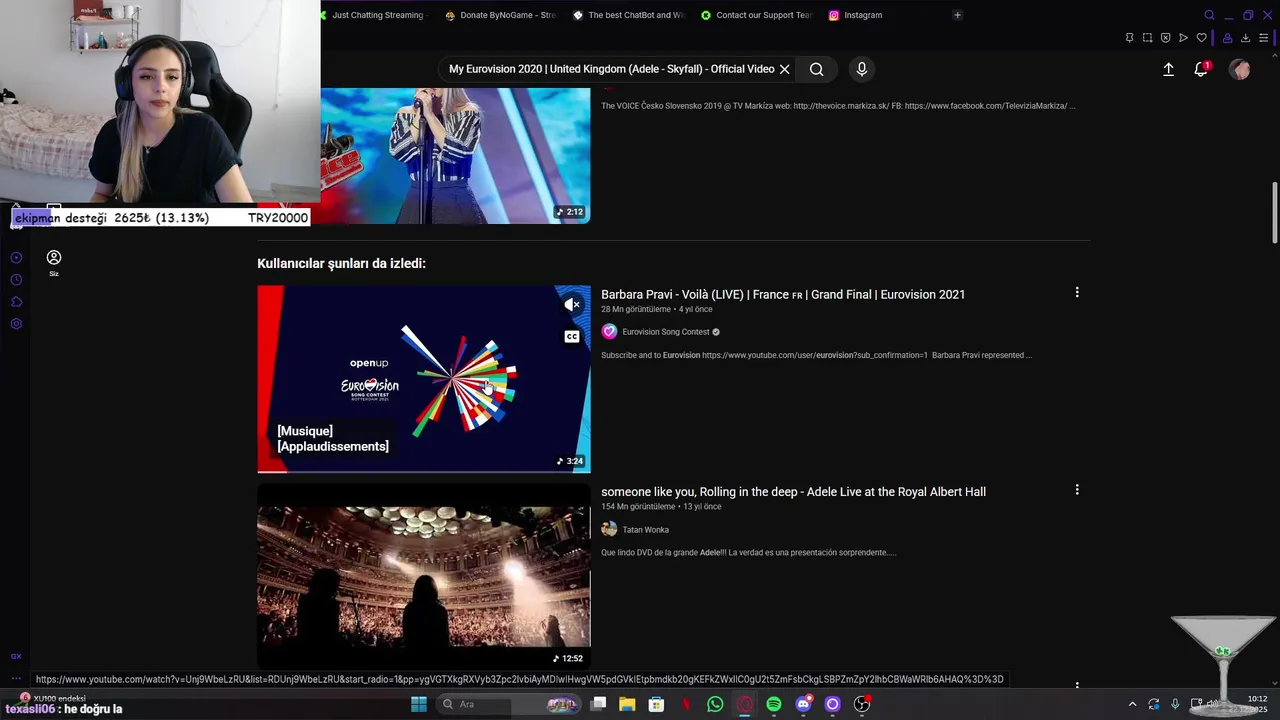
Task: Open Eurovision subscribe URL in description
Action: (815, 355)
